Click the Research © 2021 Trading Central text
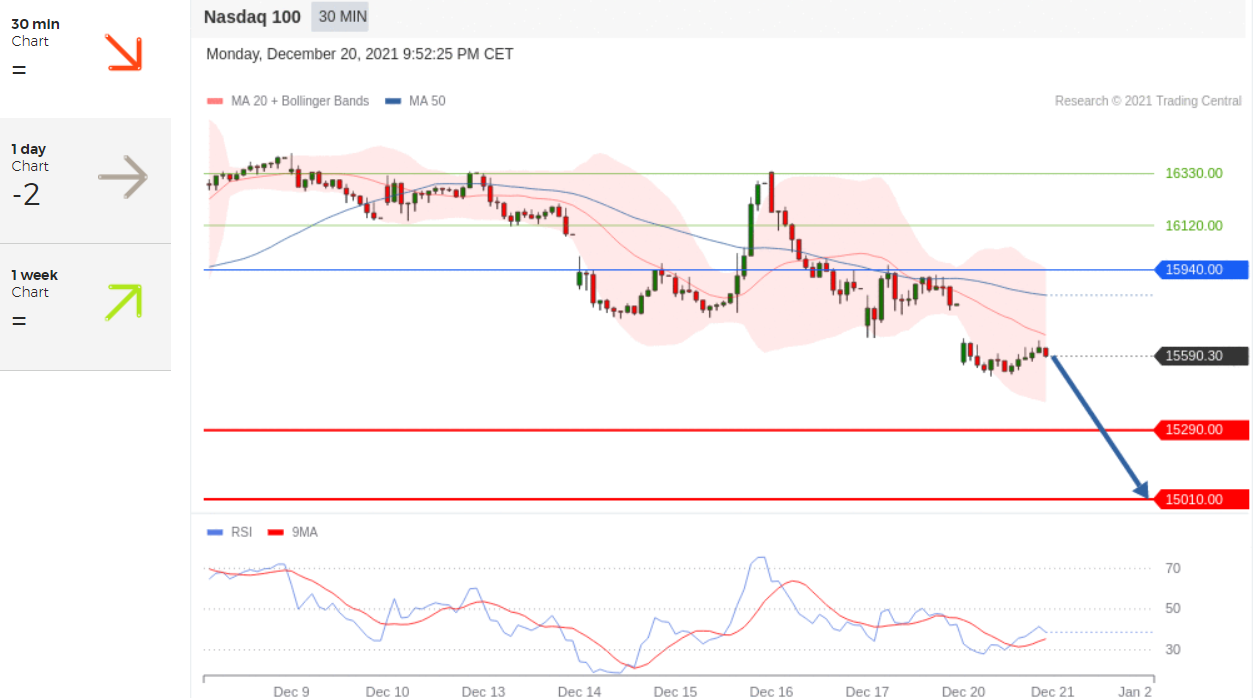This screenshot has width=1253, height=698. pos(1148,101)
